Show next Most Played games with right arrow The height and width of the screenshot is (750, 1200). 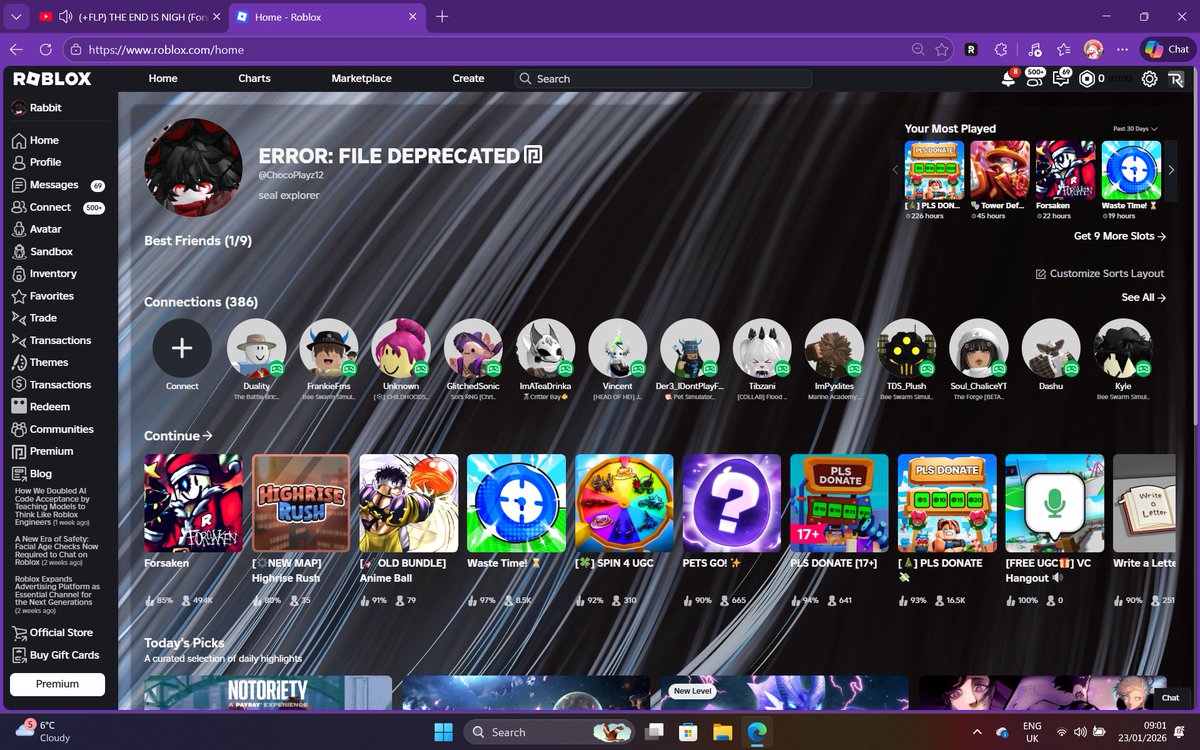click(x=1171, y=170)
